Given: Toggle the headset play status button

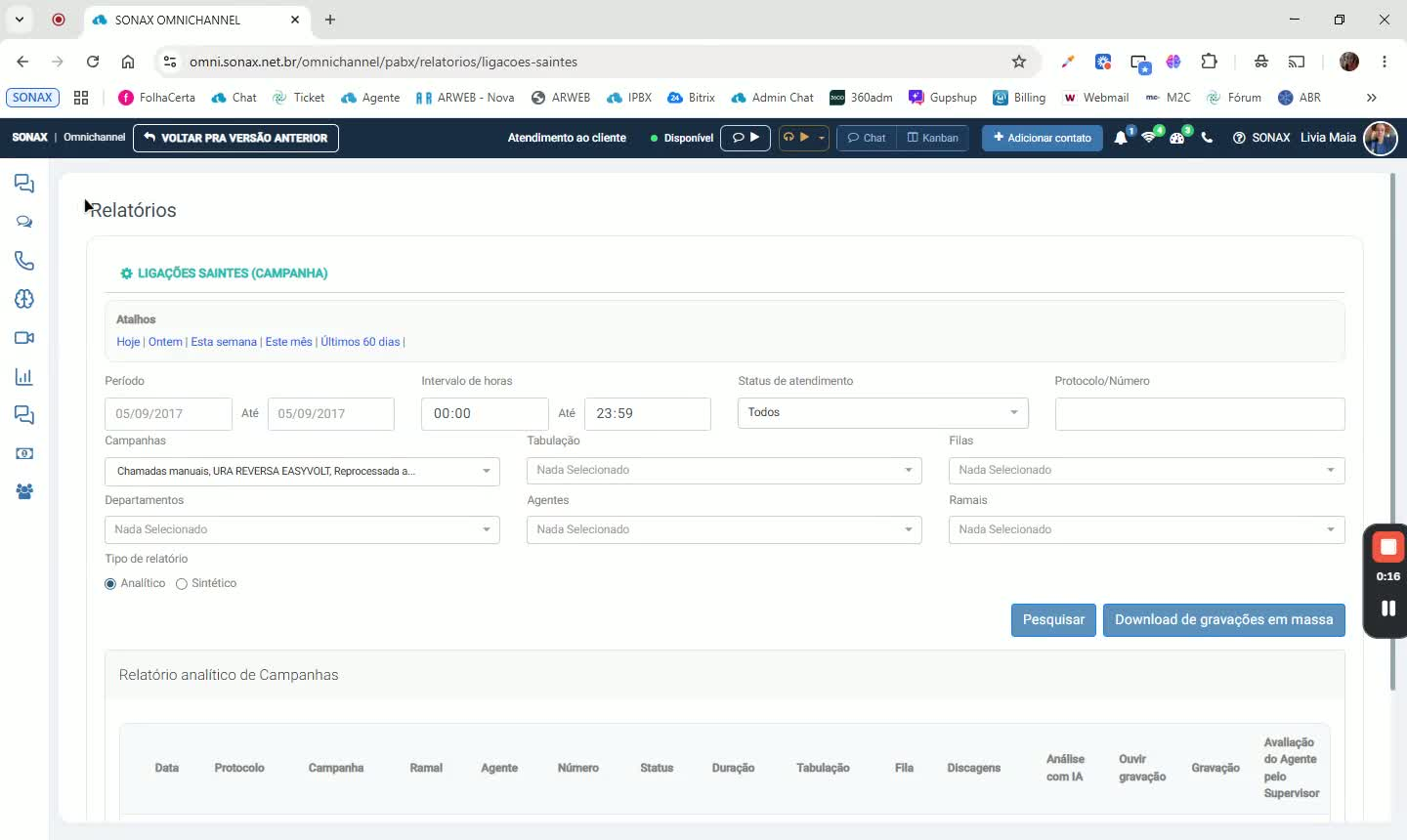Looking at the screenshot, I should 796,138.
